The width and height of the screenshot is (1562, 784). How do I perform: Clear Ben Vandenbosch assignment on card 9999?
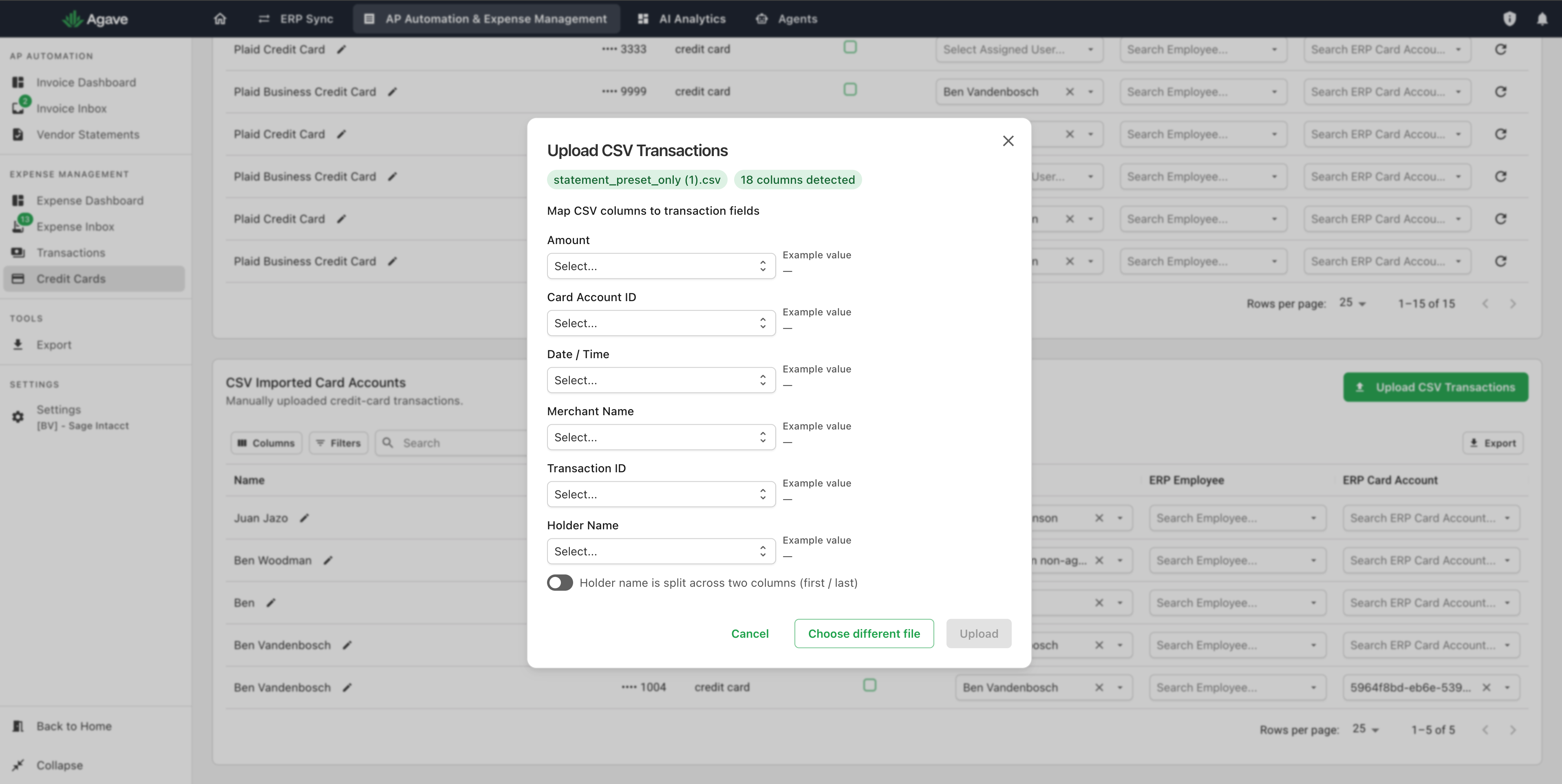point(1070,92)
